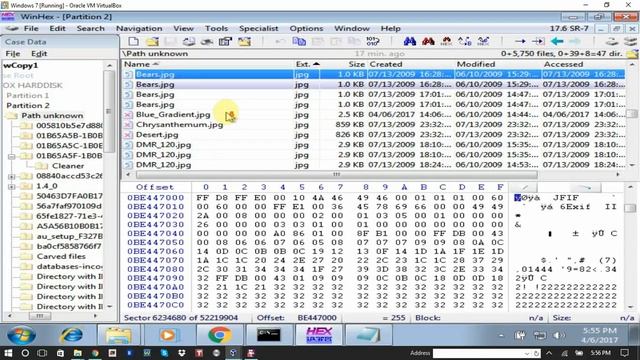Click the teal Back navigation arrow
This screenshot has height=360, width=640.
pyautogui.click(x=557, y=41)
